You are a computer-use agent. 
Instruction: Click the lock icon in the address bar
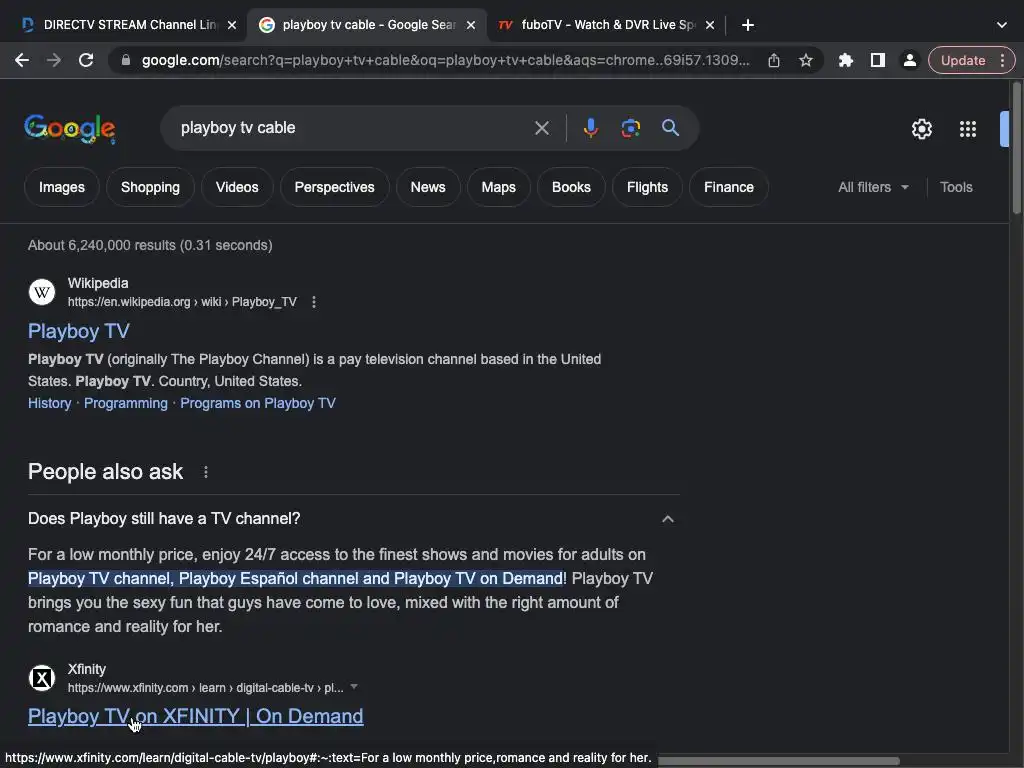coord(126,60)
